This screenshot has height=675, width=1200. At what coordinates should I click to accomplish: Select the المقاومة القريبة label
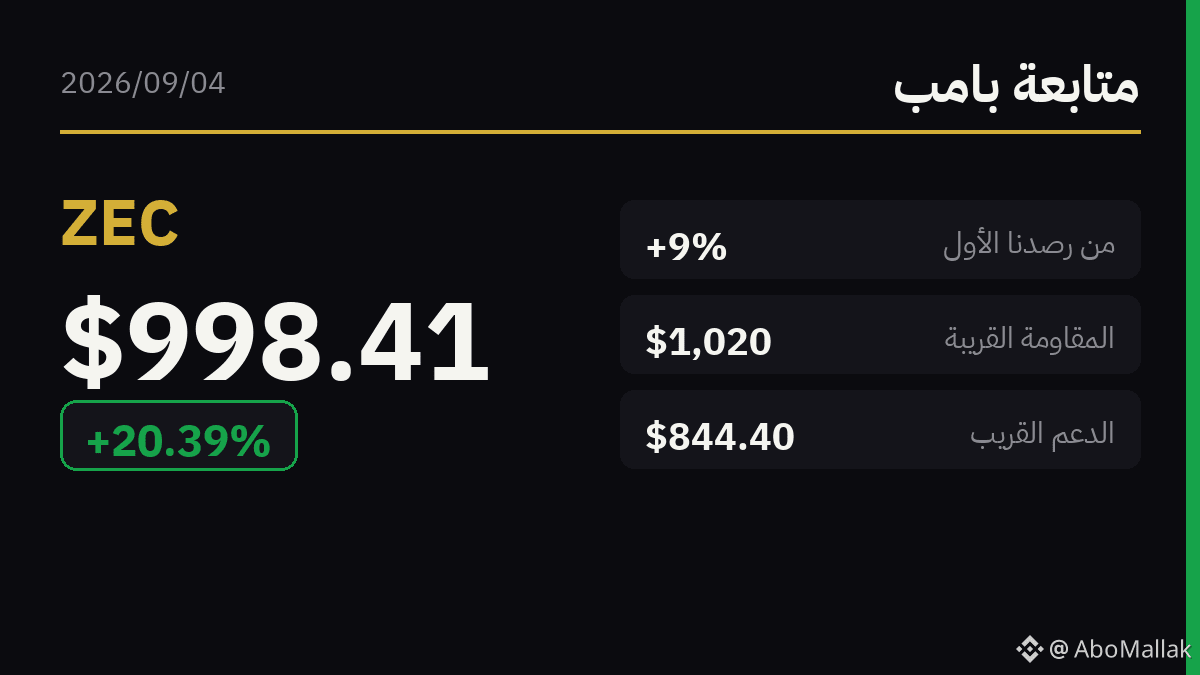pos(1030,337)
